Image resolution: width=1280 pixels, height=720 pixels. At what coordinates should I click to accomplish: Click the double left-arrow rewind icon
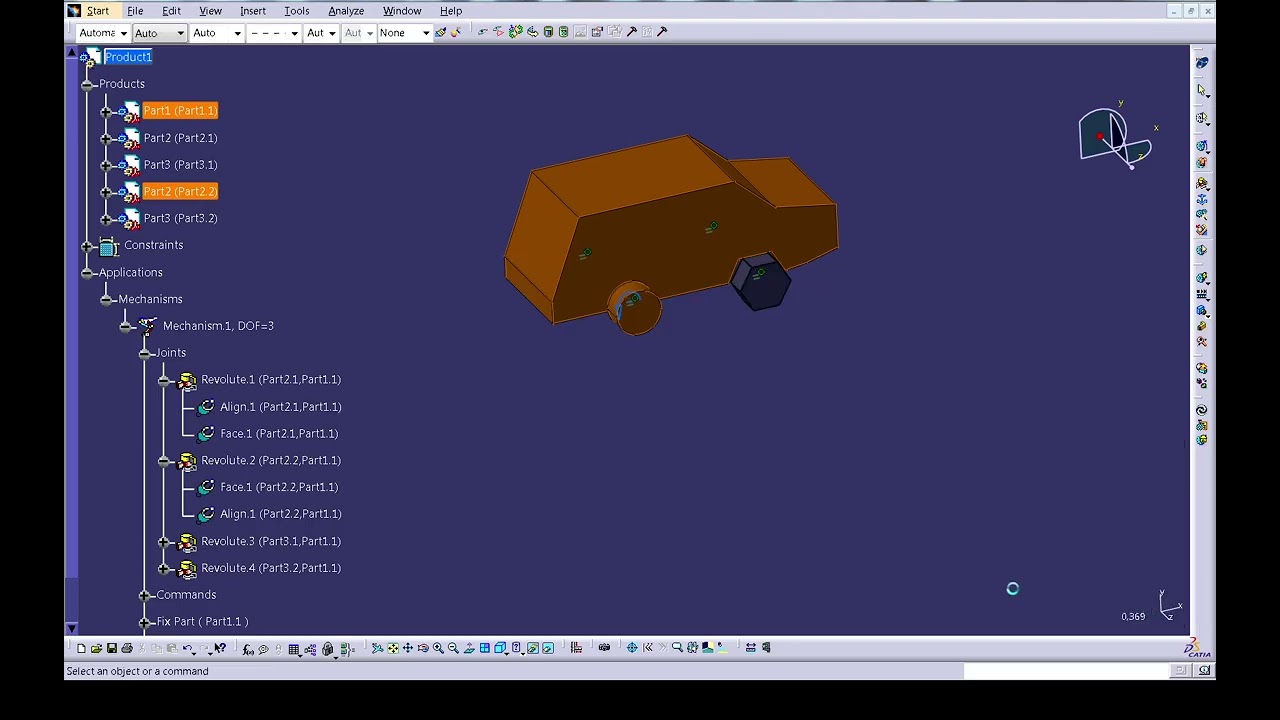click(x=648, y=648)
